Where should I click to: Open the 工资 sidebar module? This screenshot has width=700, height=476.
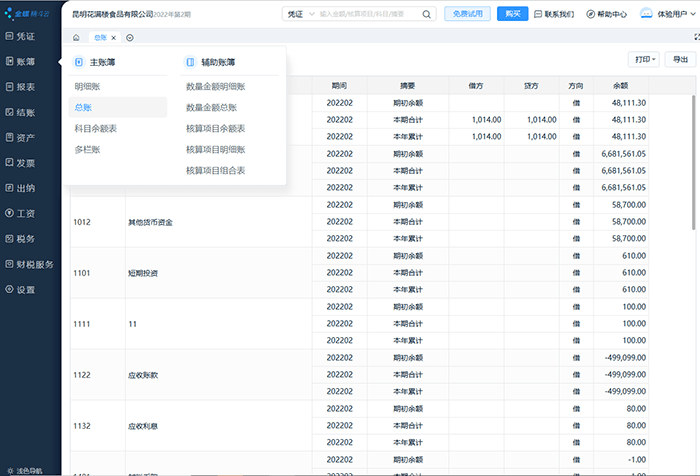(x=20, y=213)
